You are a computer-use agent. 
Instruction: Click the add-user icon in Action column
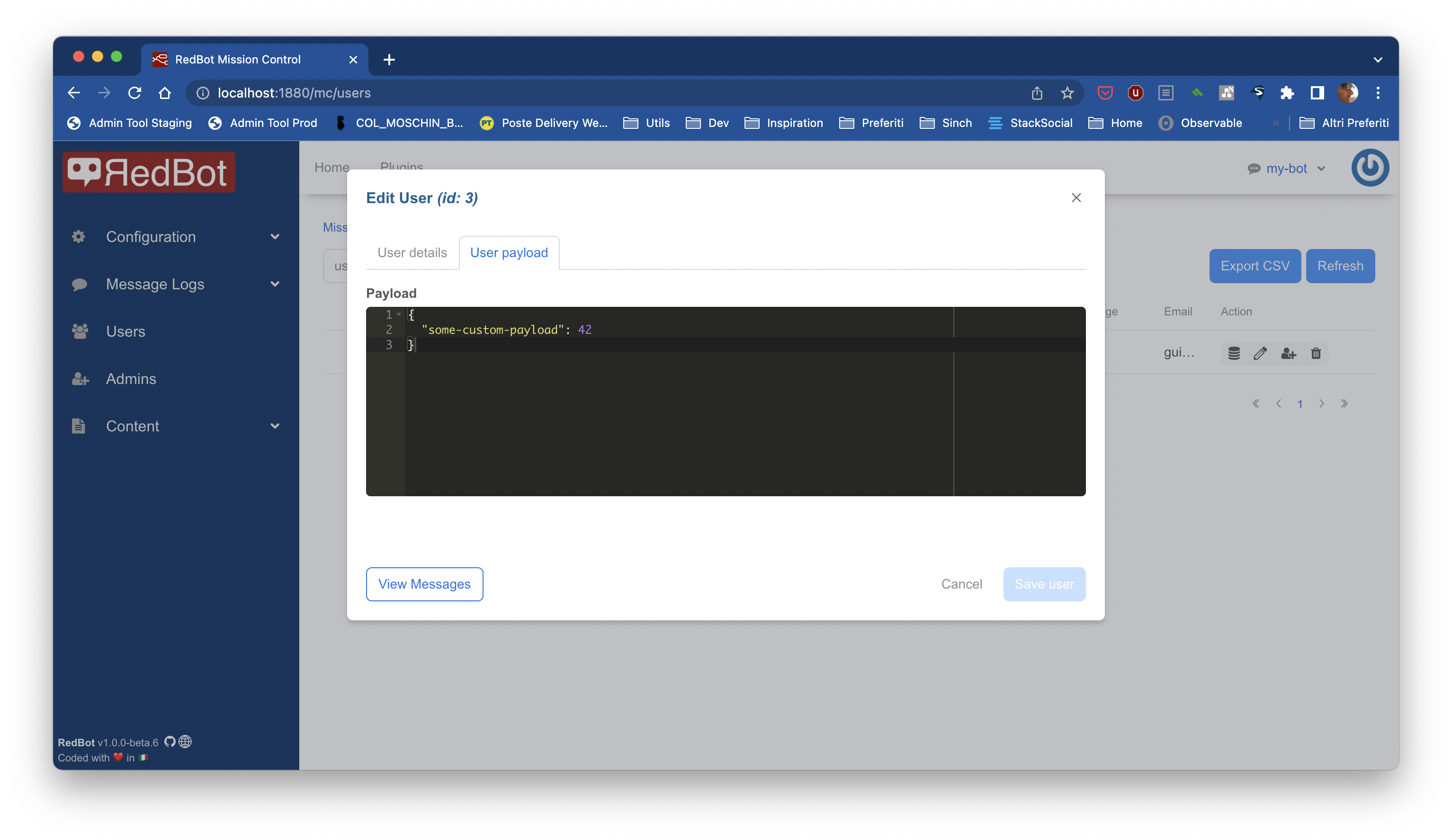(1289, 353)
